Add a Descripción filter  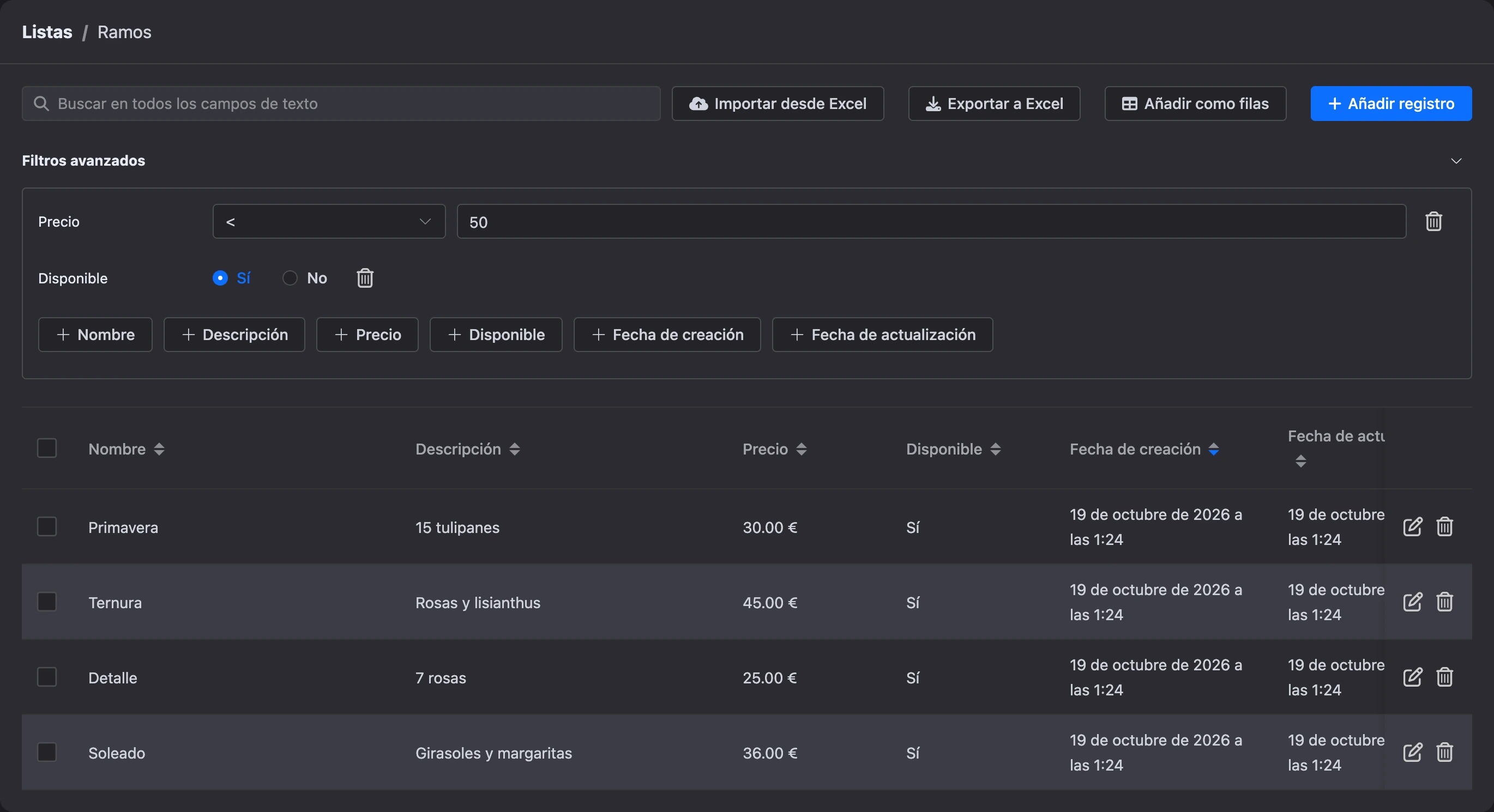234,335
